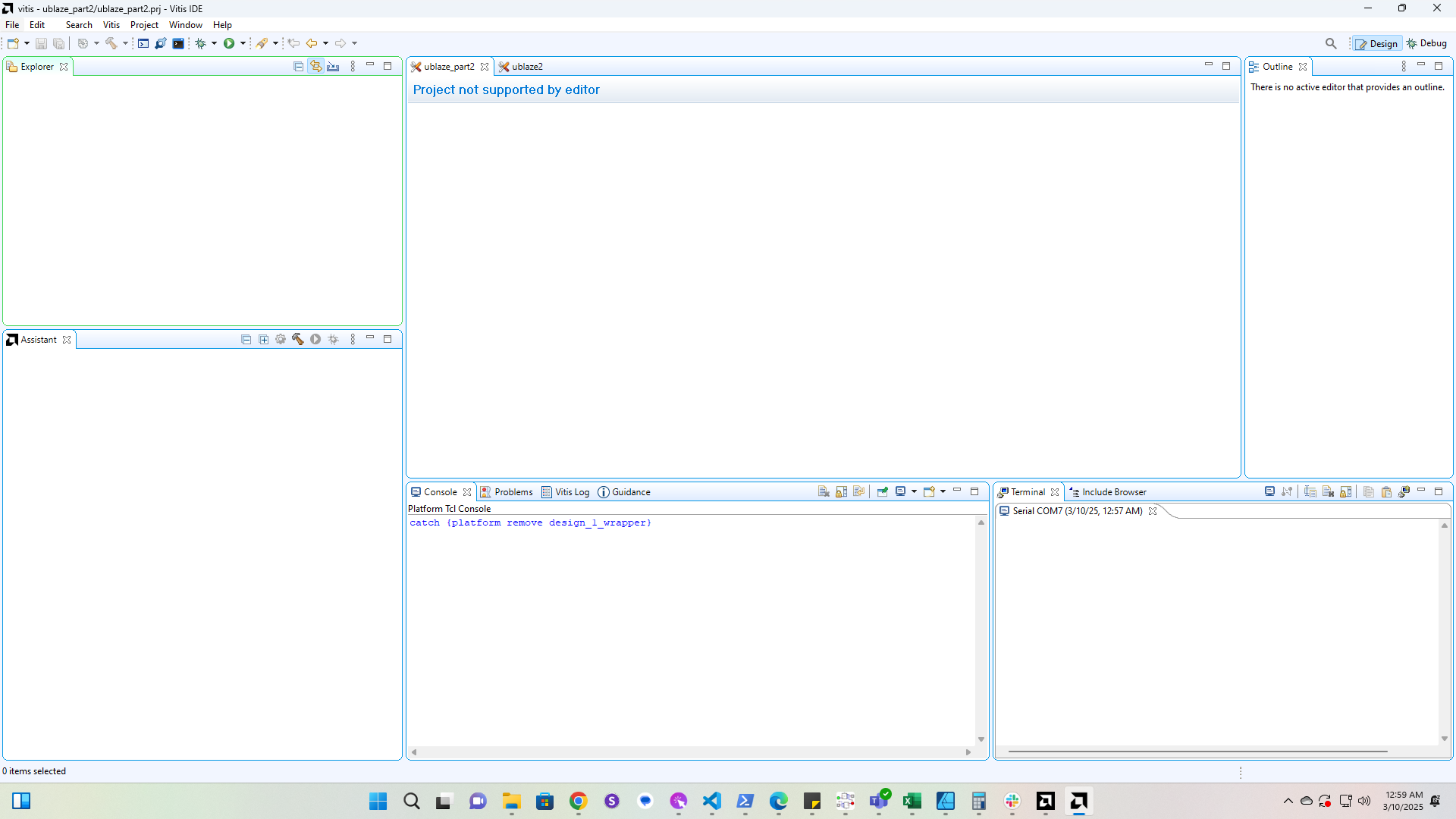1456x819 pixels.
Task: Click the Assistant panel build hammer icon
Action: pos(298,340)
